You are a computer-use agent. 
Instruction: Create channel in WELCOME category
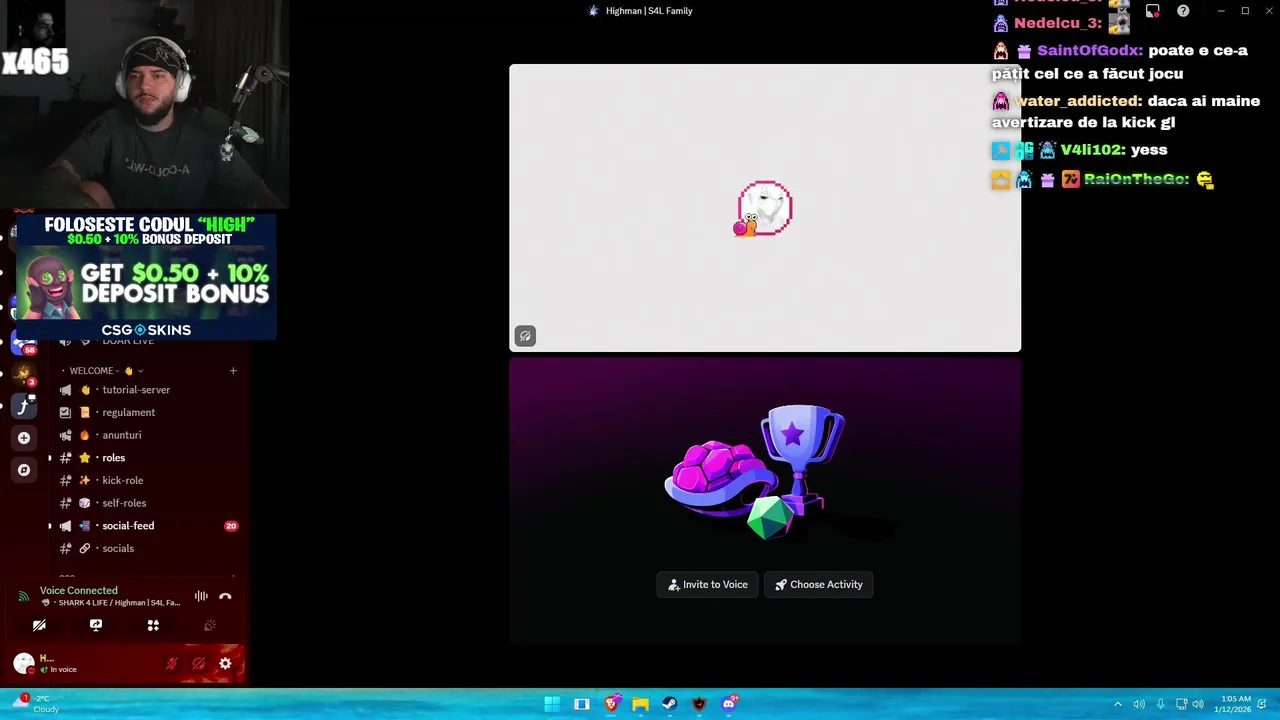pyautogui.click(x=233, y=371)
